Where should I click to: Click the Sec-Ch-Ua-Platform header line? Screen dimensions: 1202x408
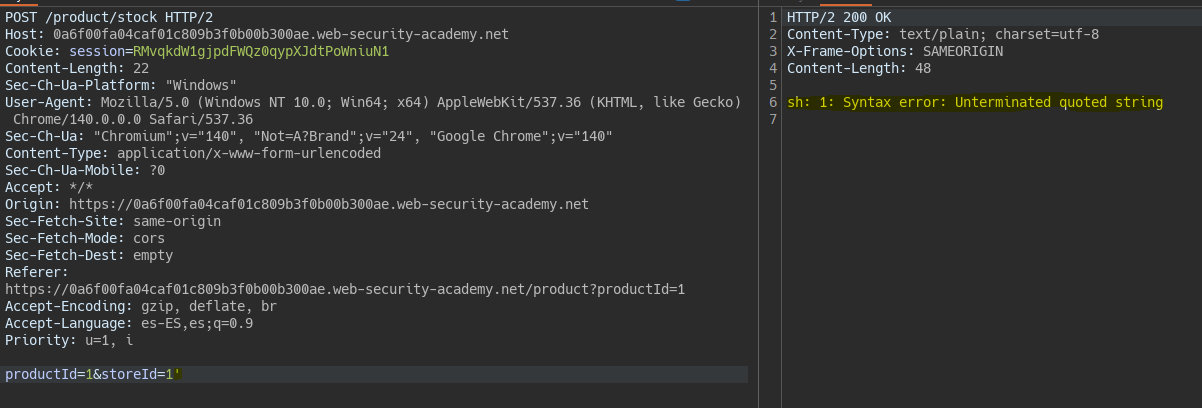[120, 85]
